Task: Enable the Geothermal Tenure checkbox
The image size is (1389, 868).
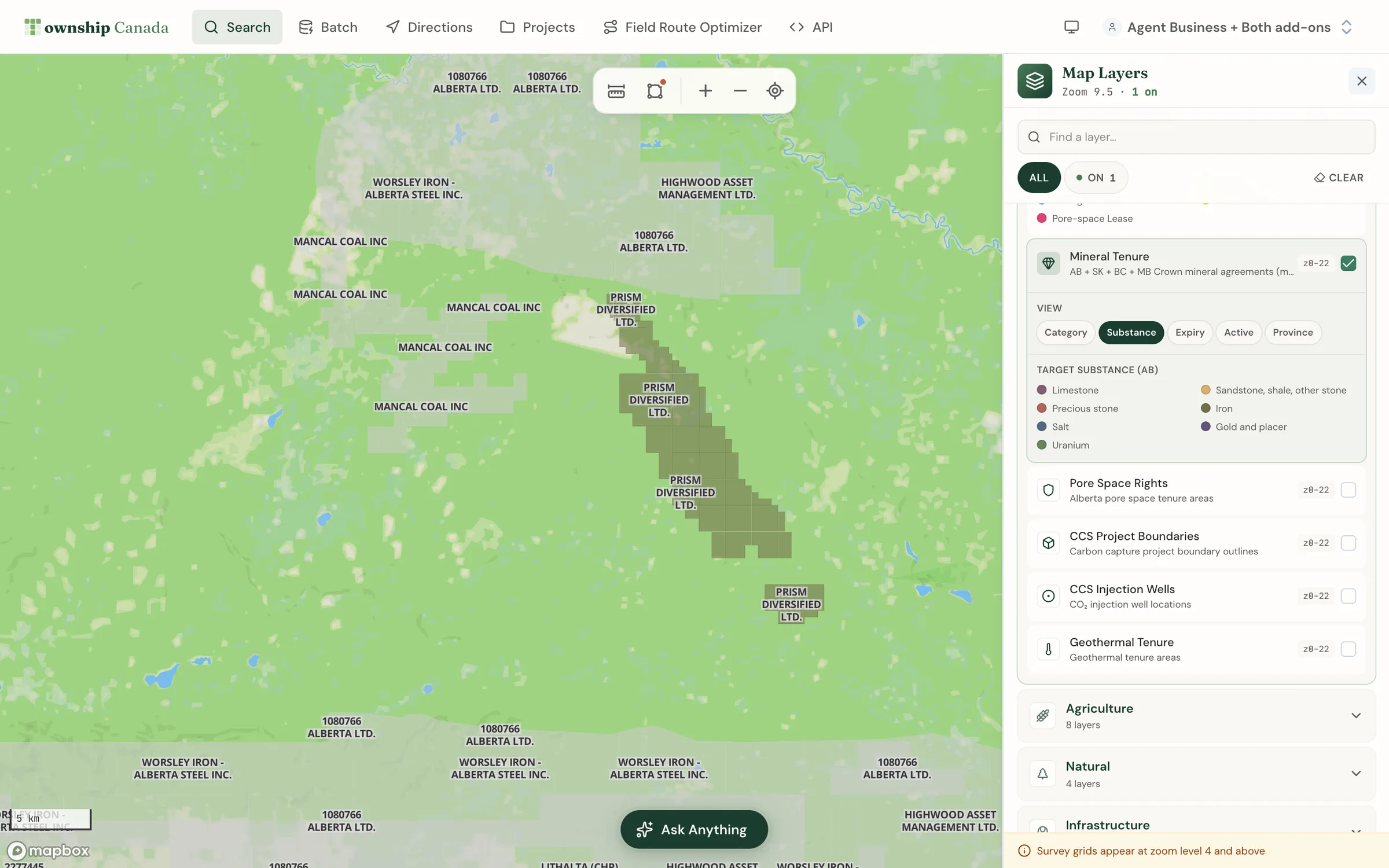Action: (x=1348, y=649)
